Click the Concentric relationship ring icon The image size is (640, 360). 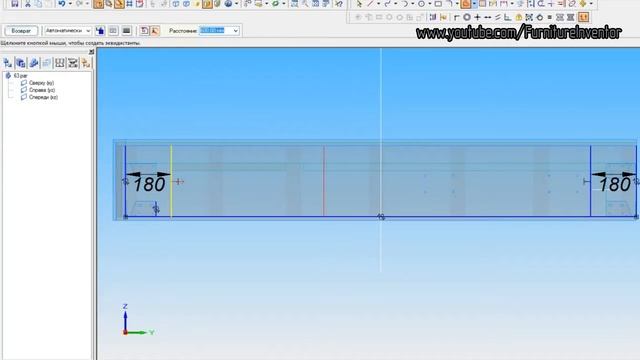[x=467, y=17]
